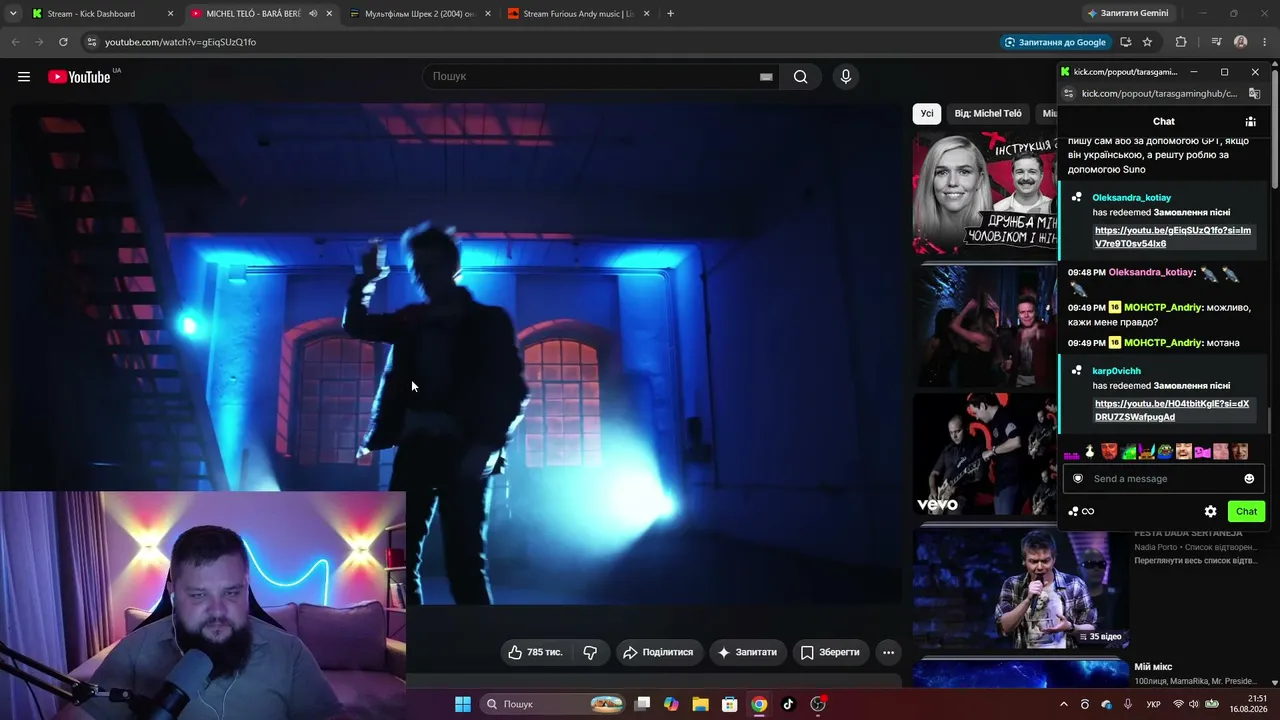Open the dancing crowd video thumbnail

click(x=985, y=325)
